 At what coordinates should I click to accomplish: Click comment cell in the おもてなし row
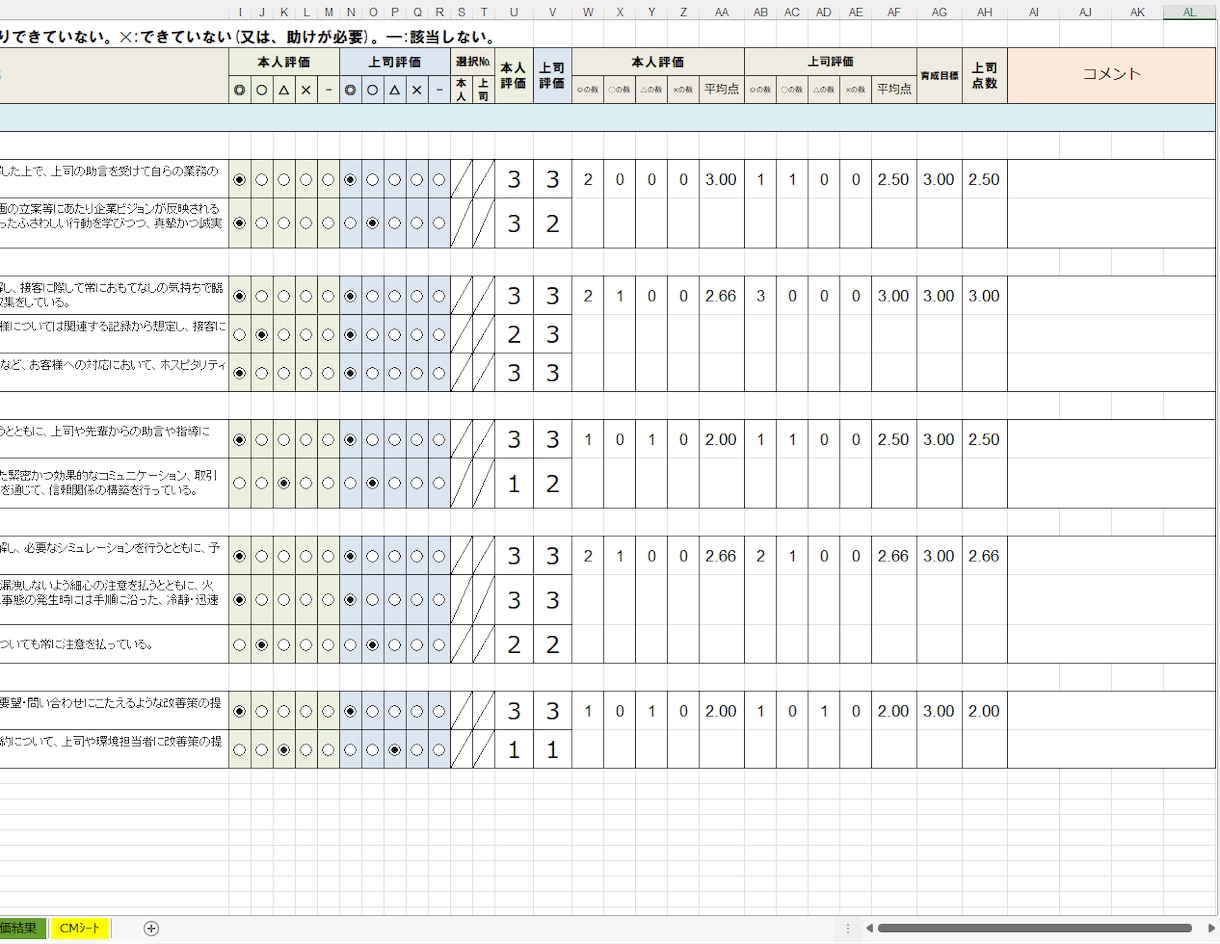pyautogui.click(x=1111, y=296)
